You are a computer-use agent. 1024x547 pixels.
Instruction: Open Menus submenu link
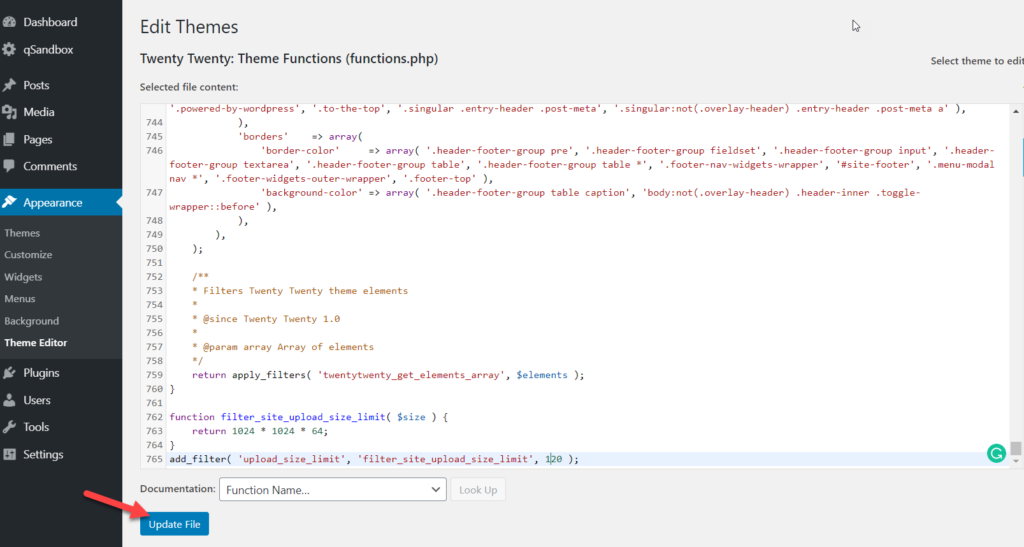point(20,298)
